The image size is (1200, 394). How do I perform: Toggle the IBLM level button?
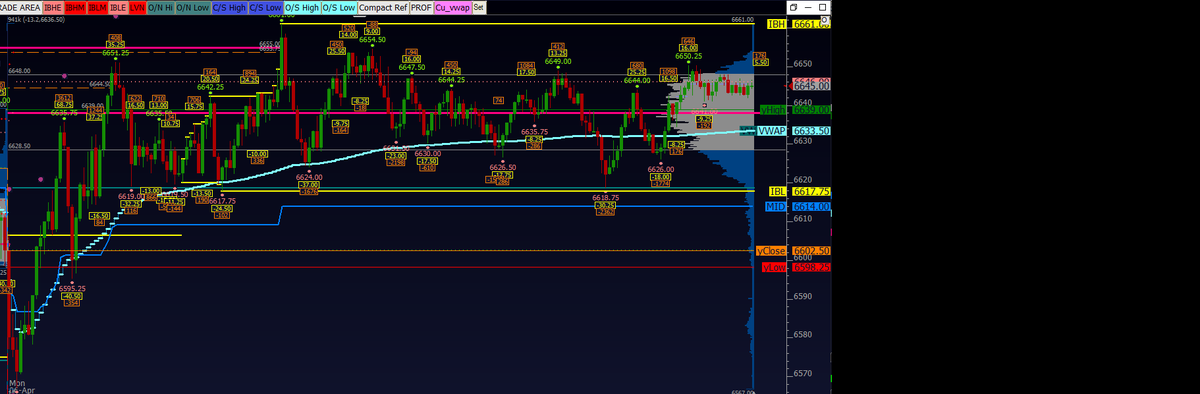click(98, 7)
